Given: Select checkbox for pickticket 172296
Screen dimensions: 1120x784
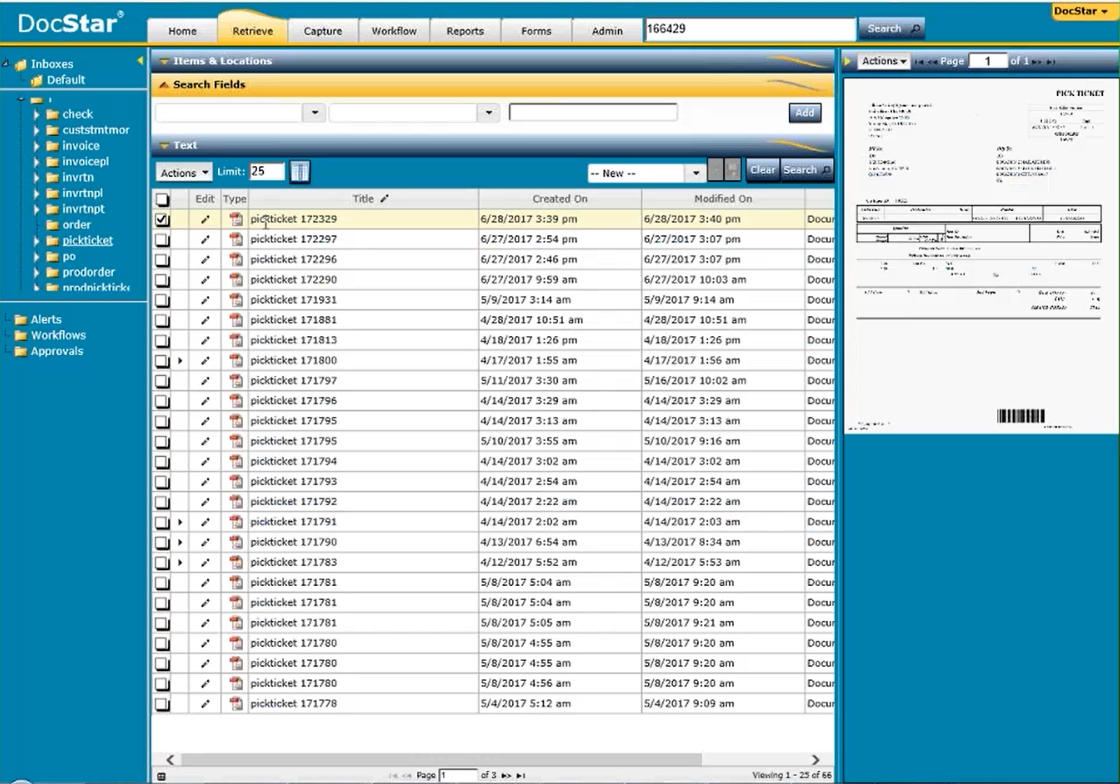Looking at the screenshot, I should coord(162,260).
